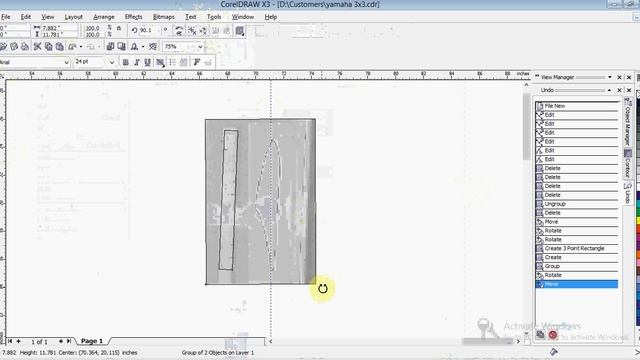Expand the Undo history dropdown arrow
This screenshot has width=640, height=360.
[x=80, y=47]
